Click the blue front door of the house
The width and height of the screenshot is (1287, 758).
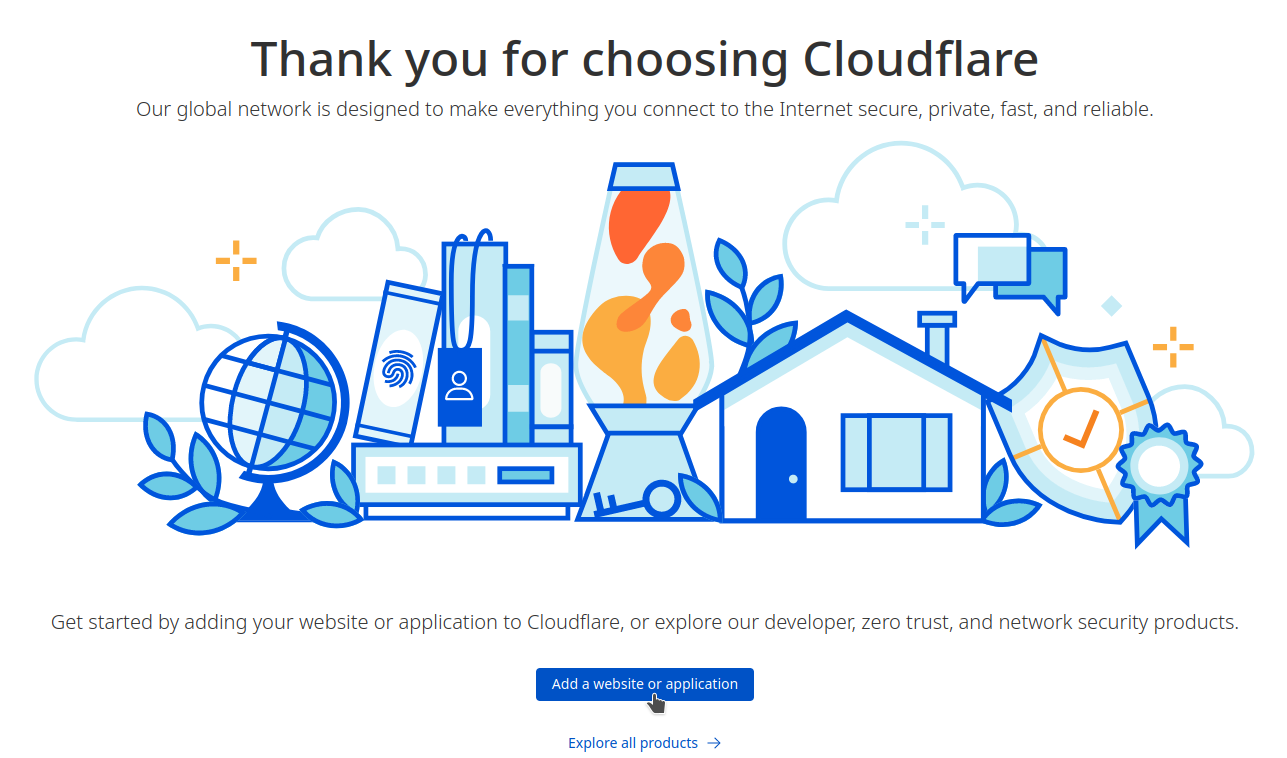click(781, 464)
